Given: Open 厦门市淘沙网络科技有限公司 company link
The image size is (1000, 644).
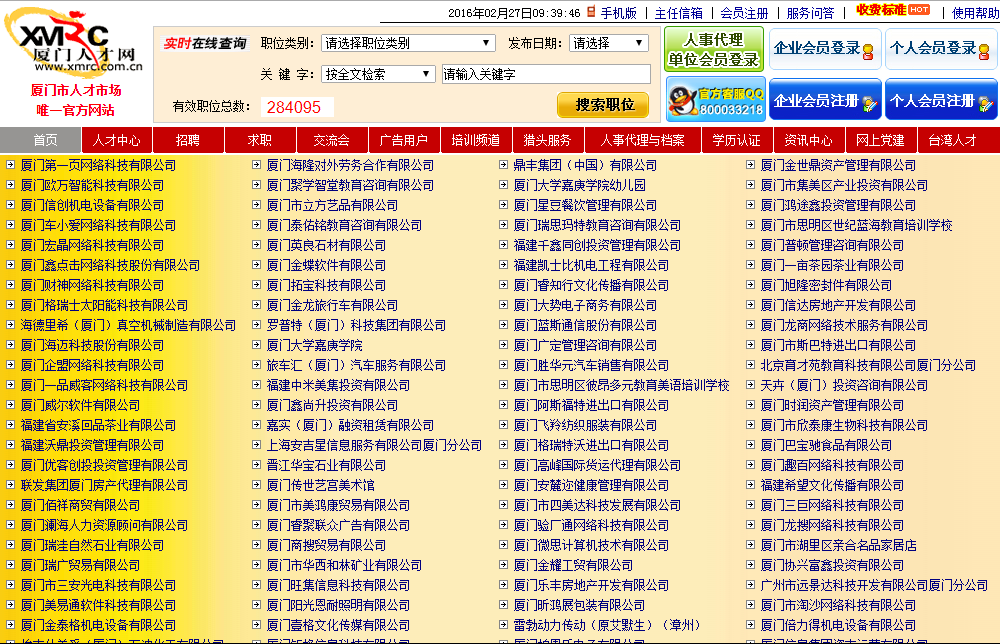Looking at the screenshot, I should (838, 605).
